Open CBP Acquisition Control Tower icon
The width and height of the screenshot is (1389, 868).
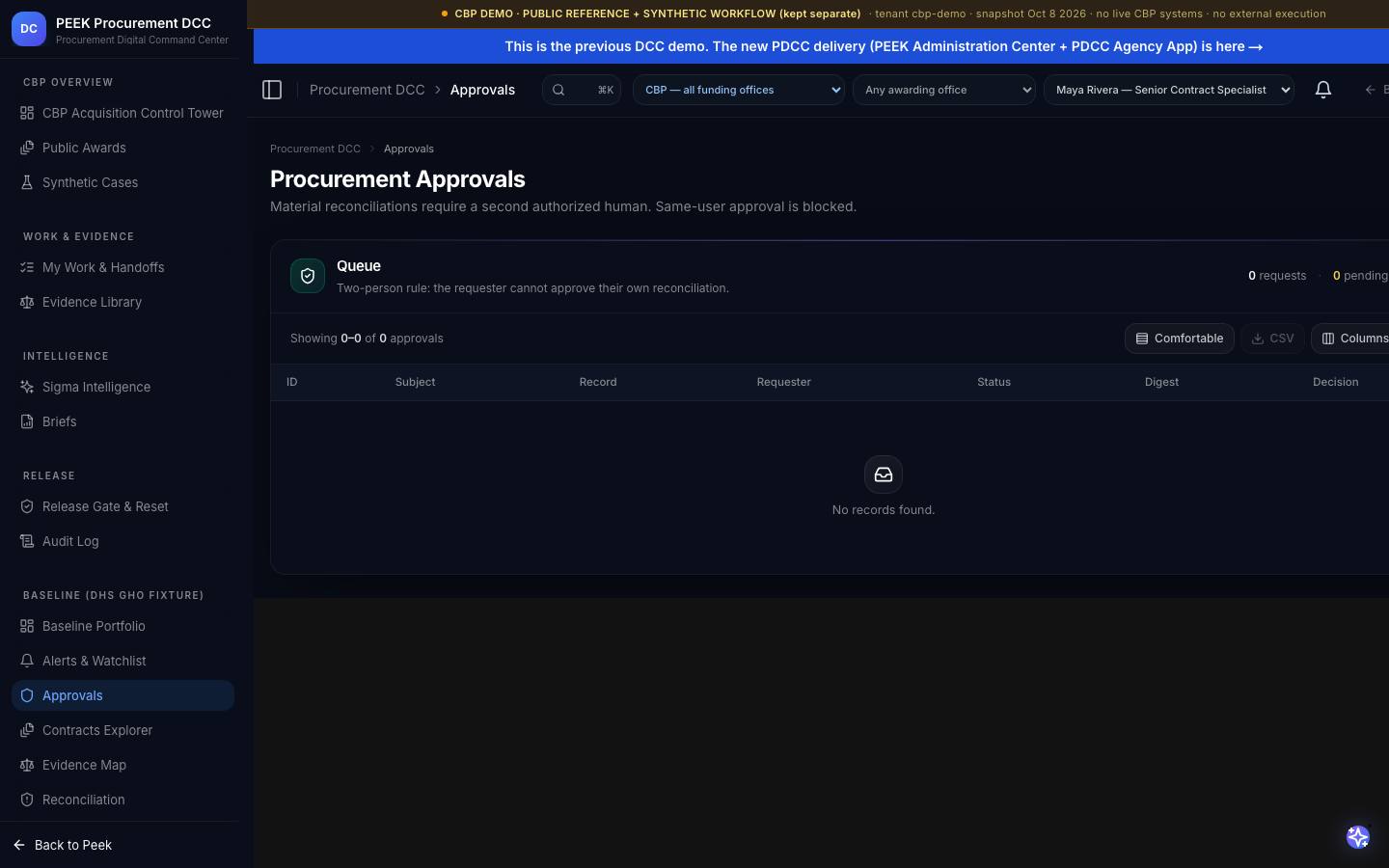tap(27, 113)
